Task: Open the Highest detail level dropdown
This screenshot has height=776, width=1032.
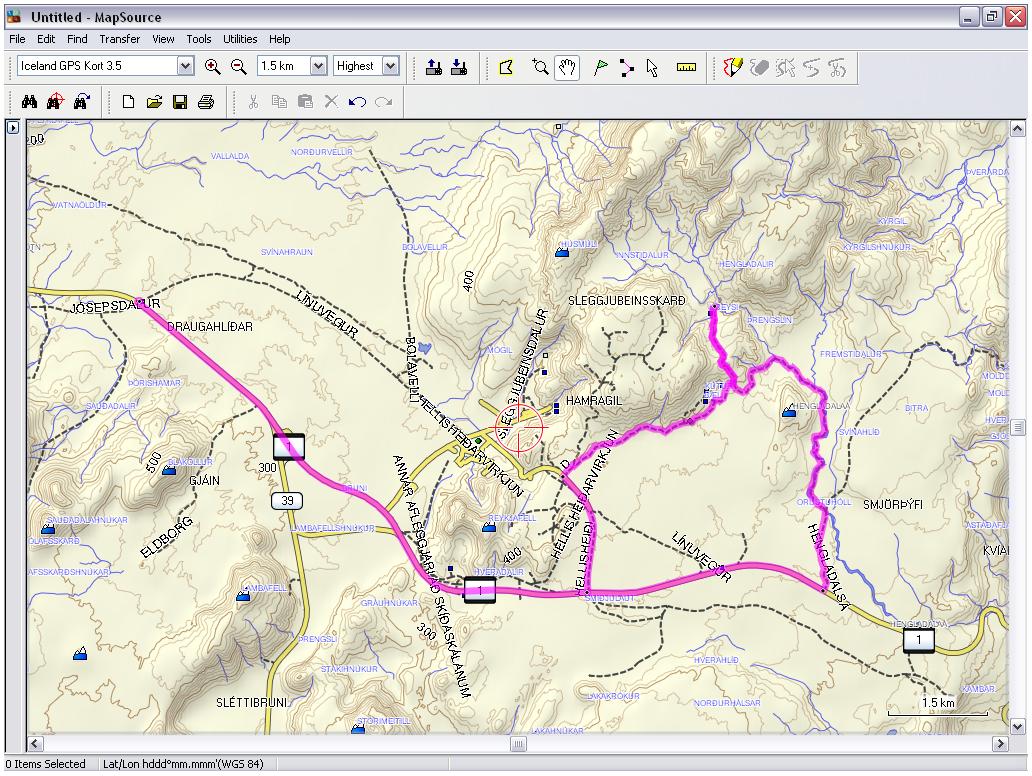Action: (x=390, y=67)
